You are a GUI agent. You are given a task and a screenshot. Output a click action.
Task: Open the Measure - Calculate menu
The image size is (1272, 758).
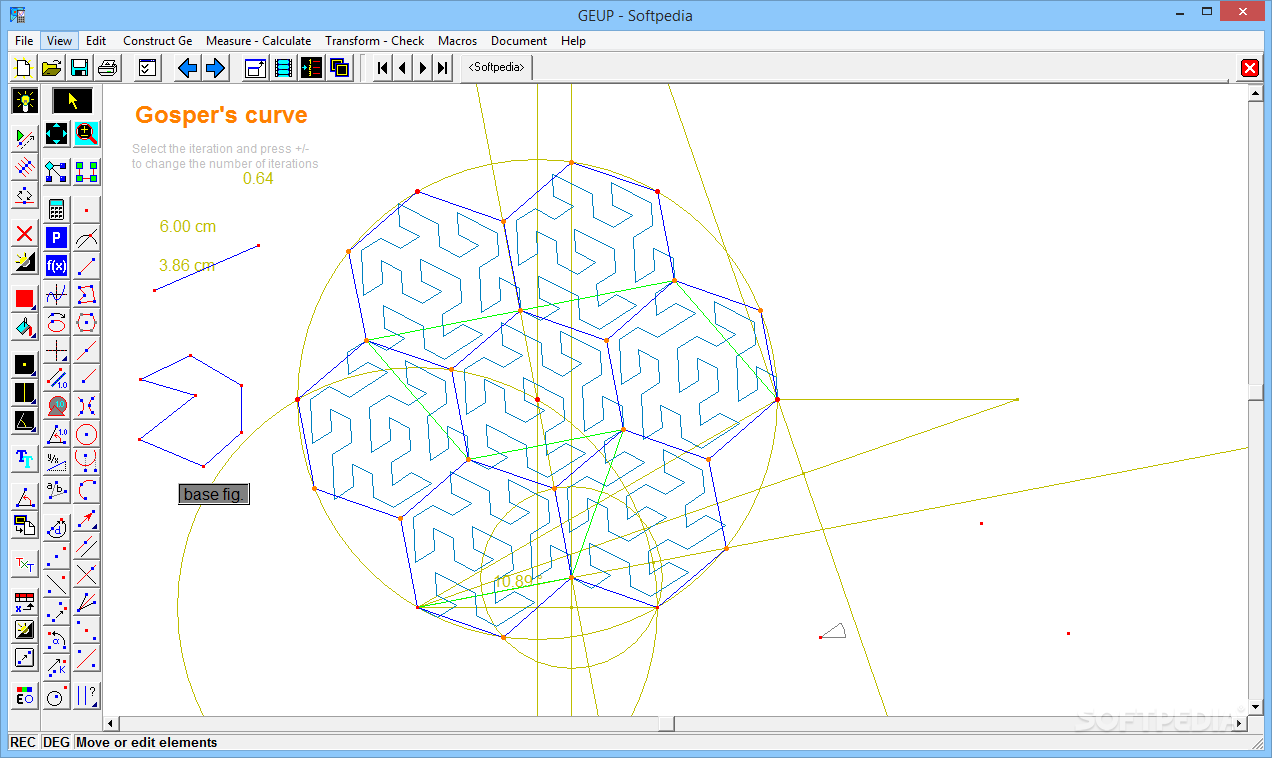[258, 41]
